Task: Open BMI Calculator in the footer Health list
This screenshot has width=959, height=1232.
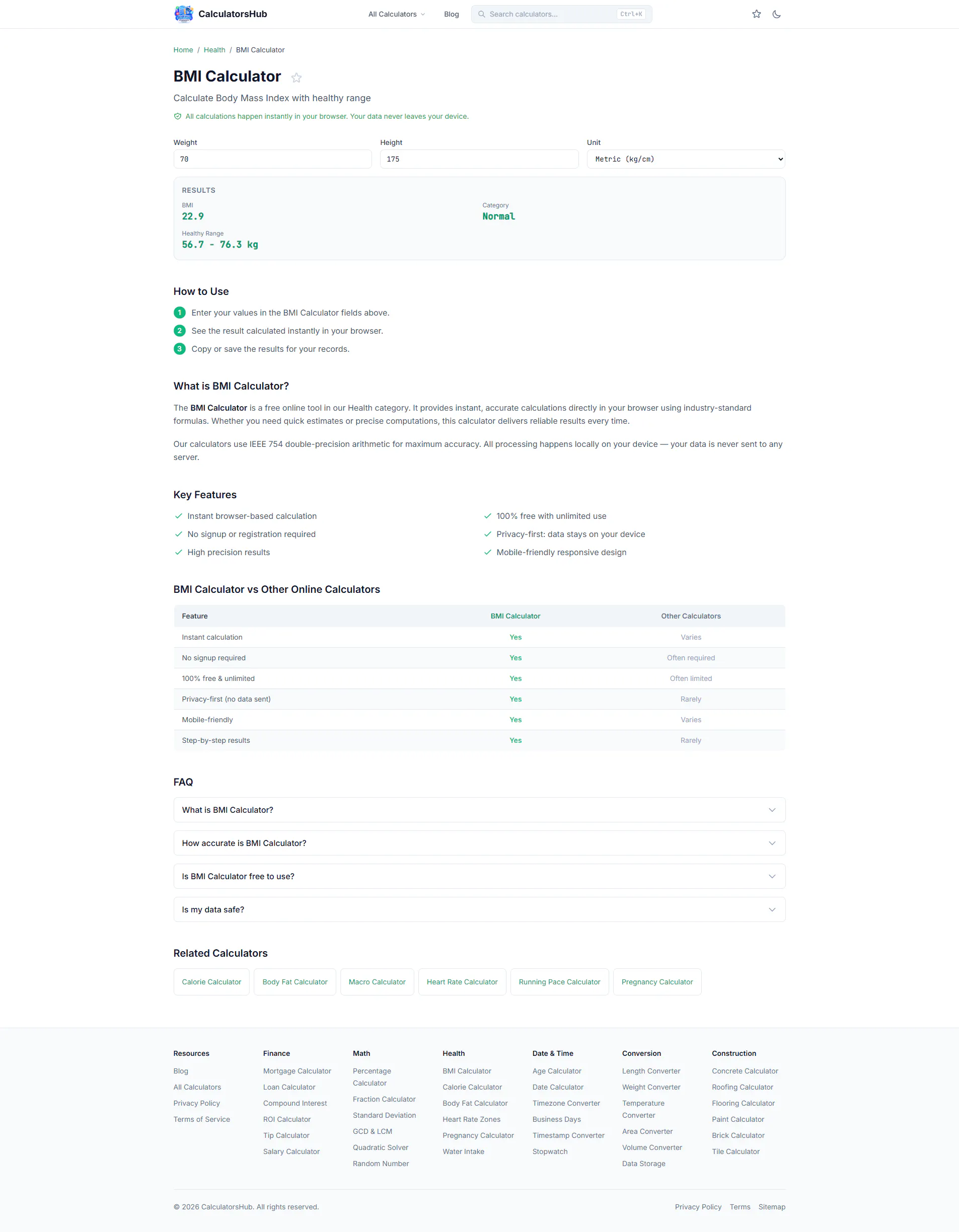Action: tap(467, 1071)
